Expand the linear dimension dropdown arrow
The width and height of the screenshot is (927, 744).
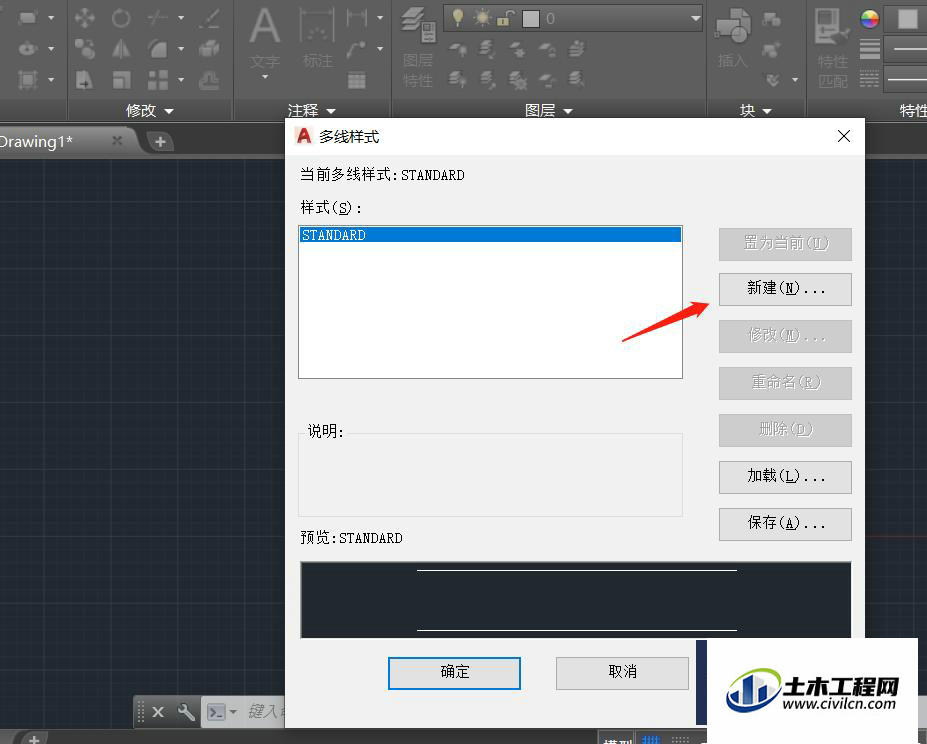click(380, 18)
